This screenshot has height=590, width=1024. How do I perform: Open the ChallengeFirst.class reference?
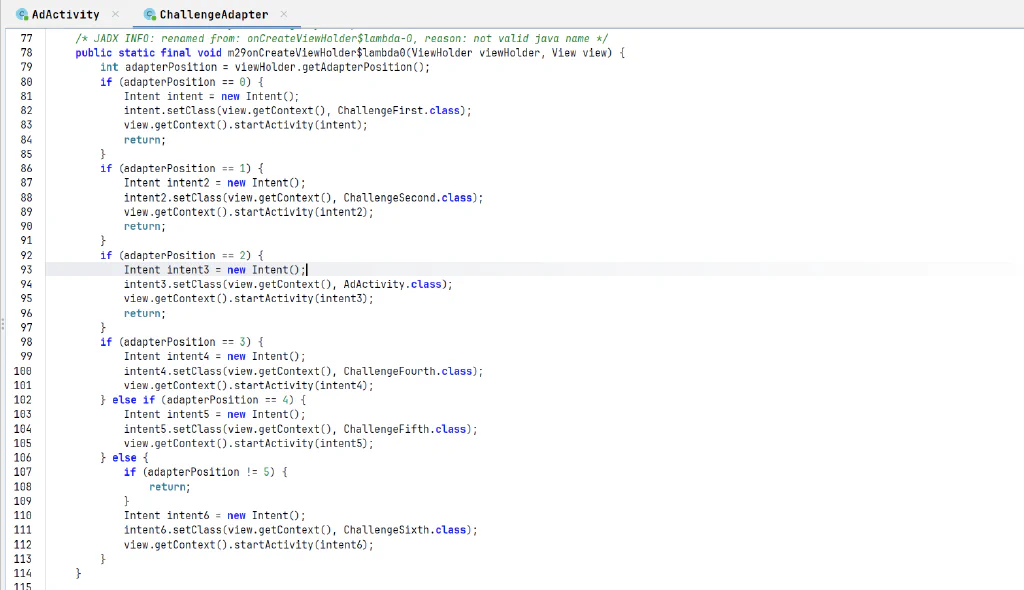398,110
